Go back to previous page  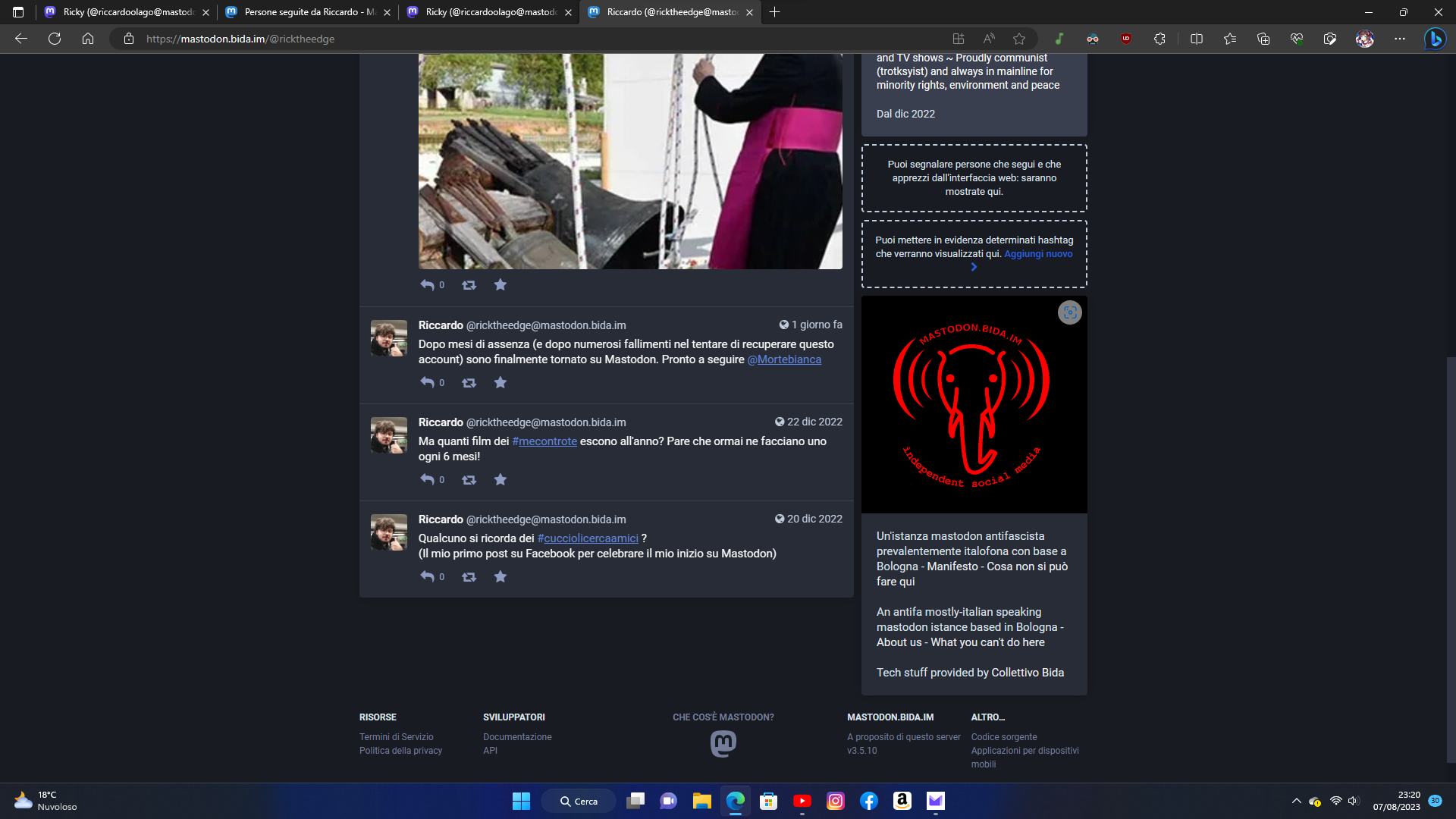[21, 39]
